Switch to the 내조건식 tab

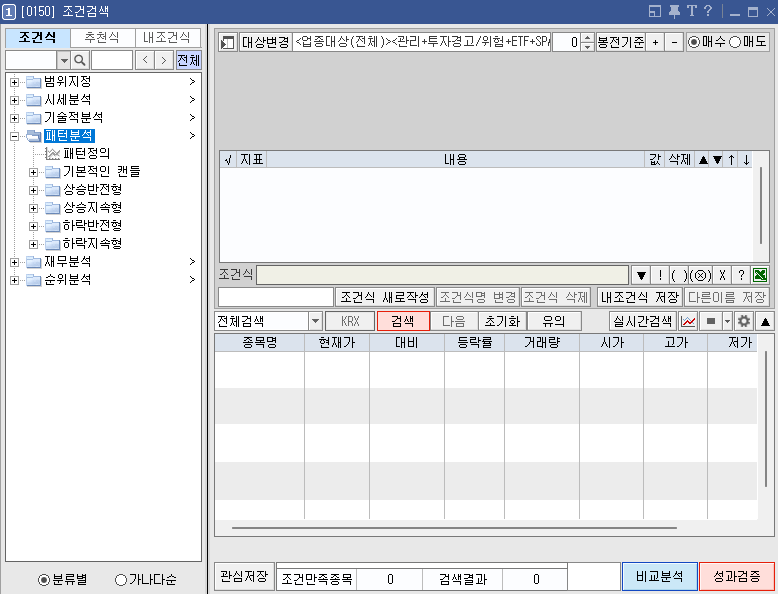click(167, 37)
